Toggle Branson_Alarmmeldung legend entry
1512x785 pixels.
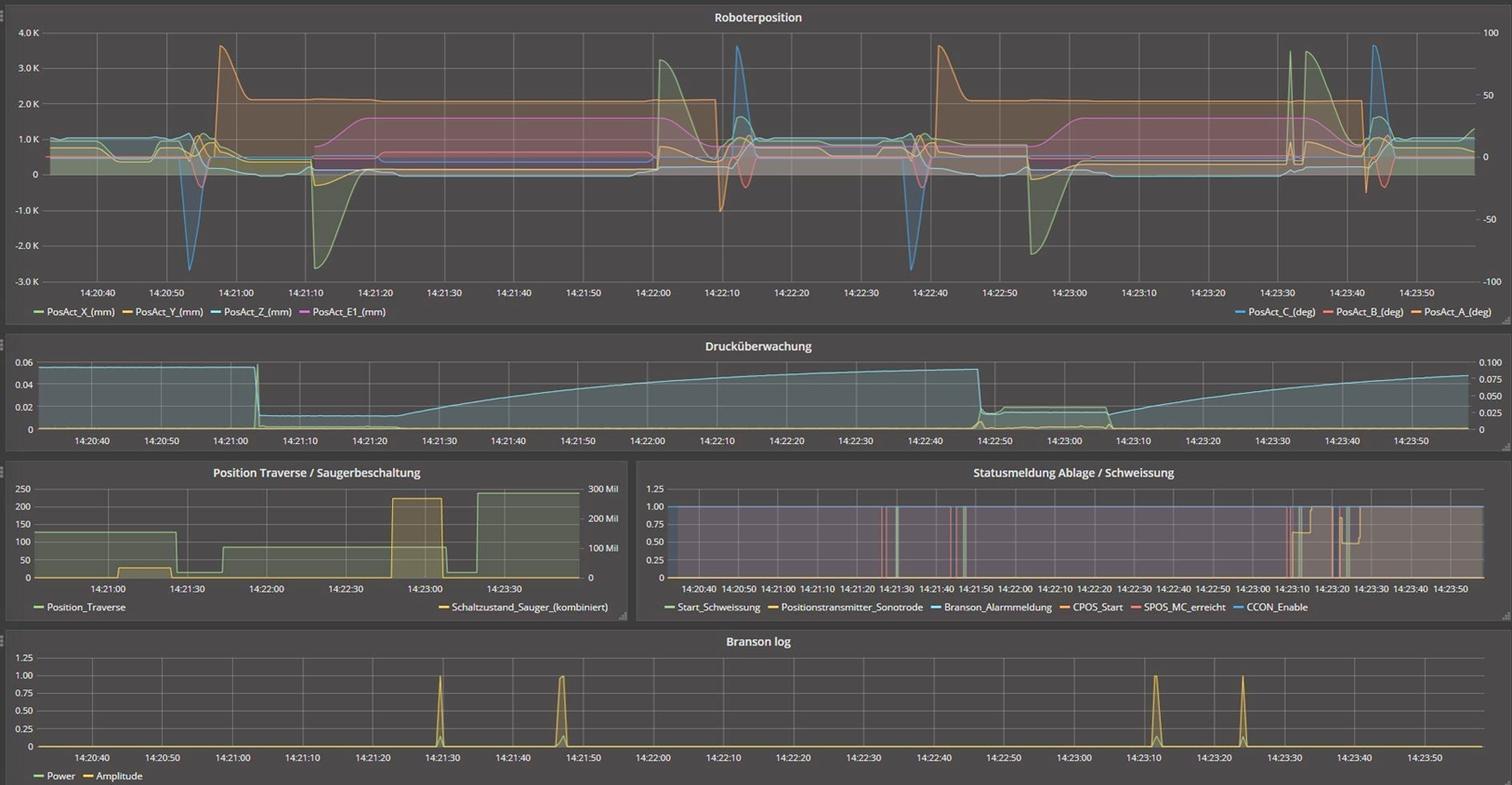pos(997,608)
